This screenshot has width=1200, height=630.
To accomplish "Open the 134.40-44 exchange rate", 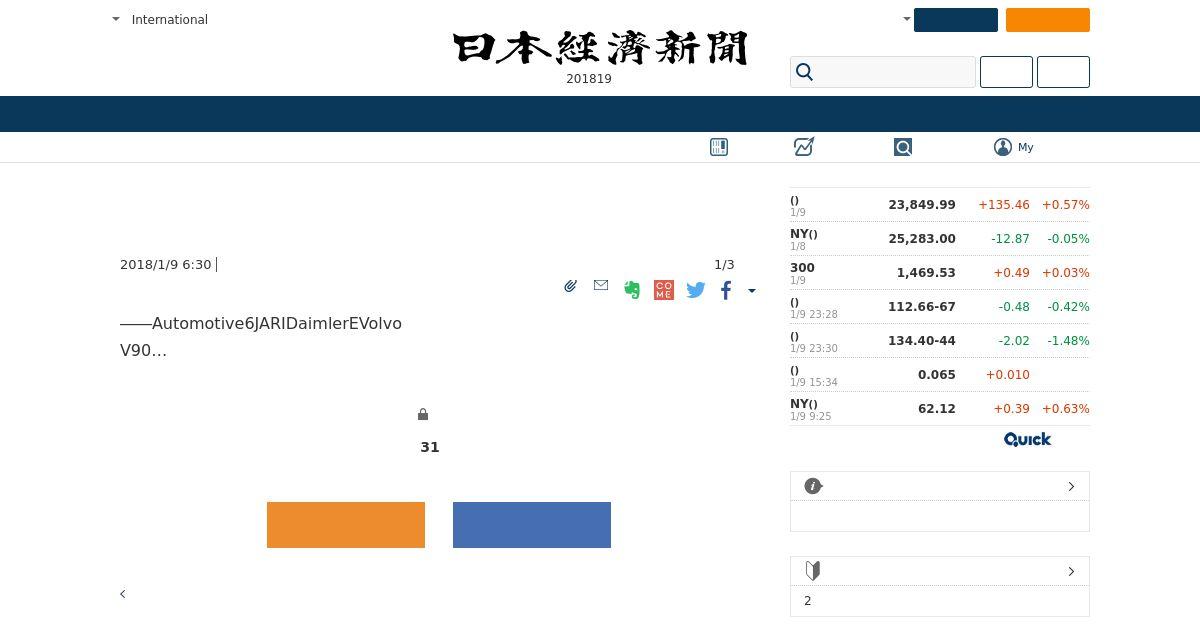I will pos(922,340).
